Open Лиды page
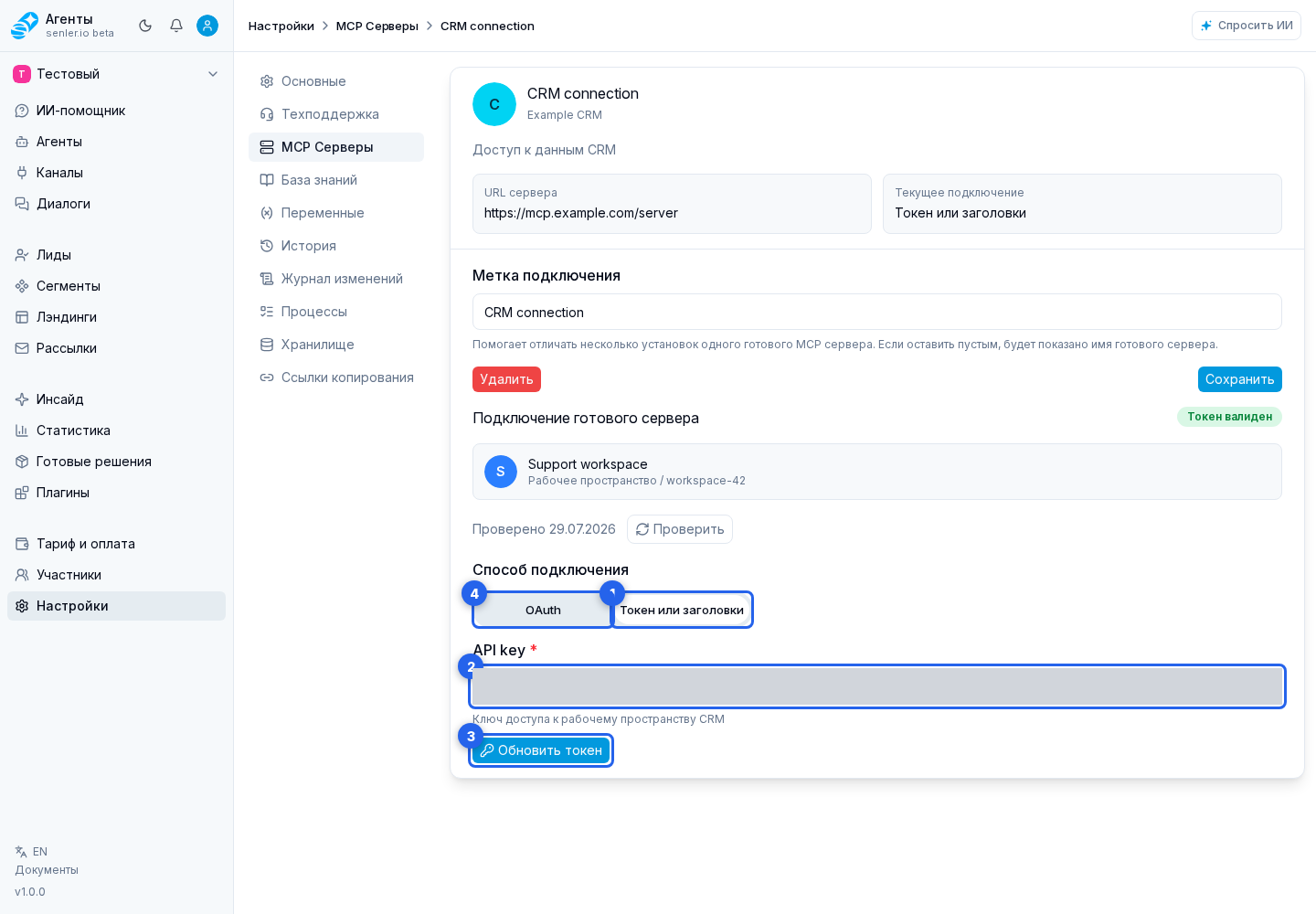 116,255
